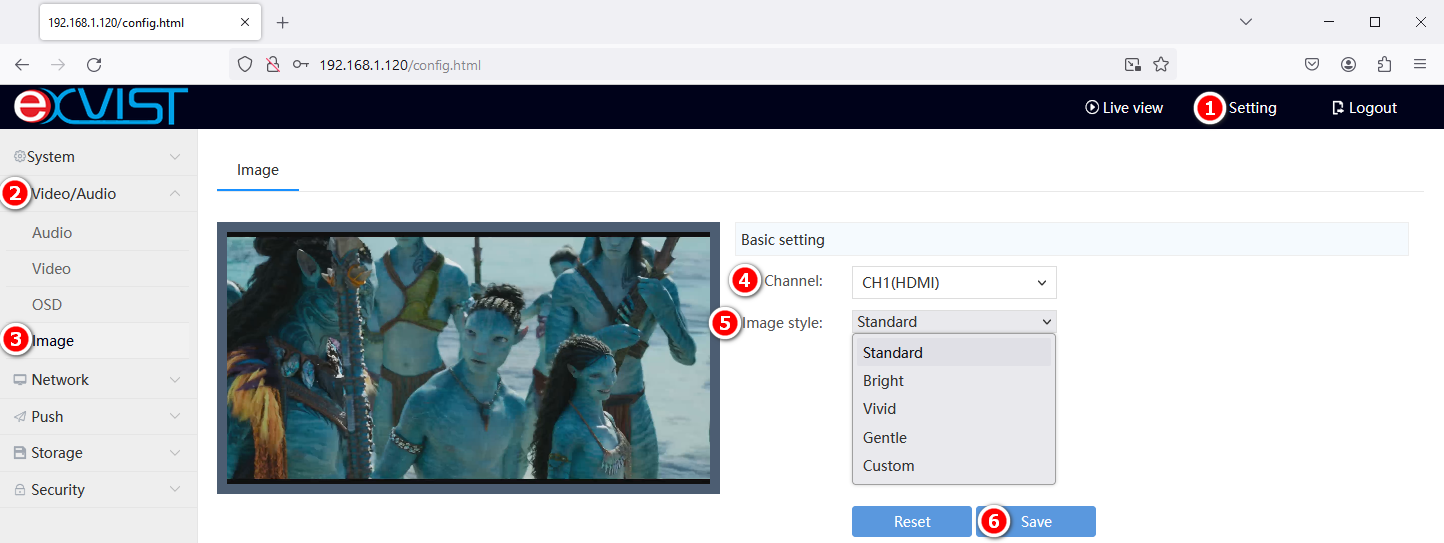This screenshot has height=543, width=1444.
Task: Expand the System menu chevron
Action: (175, 157)
